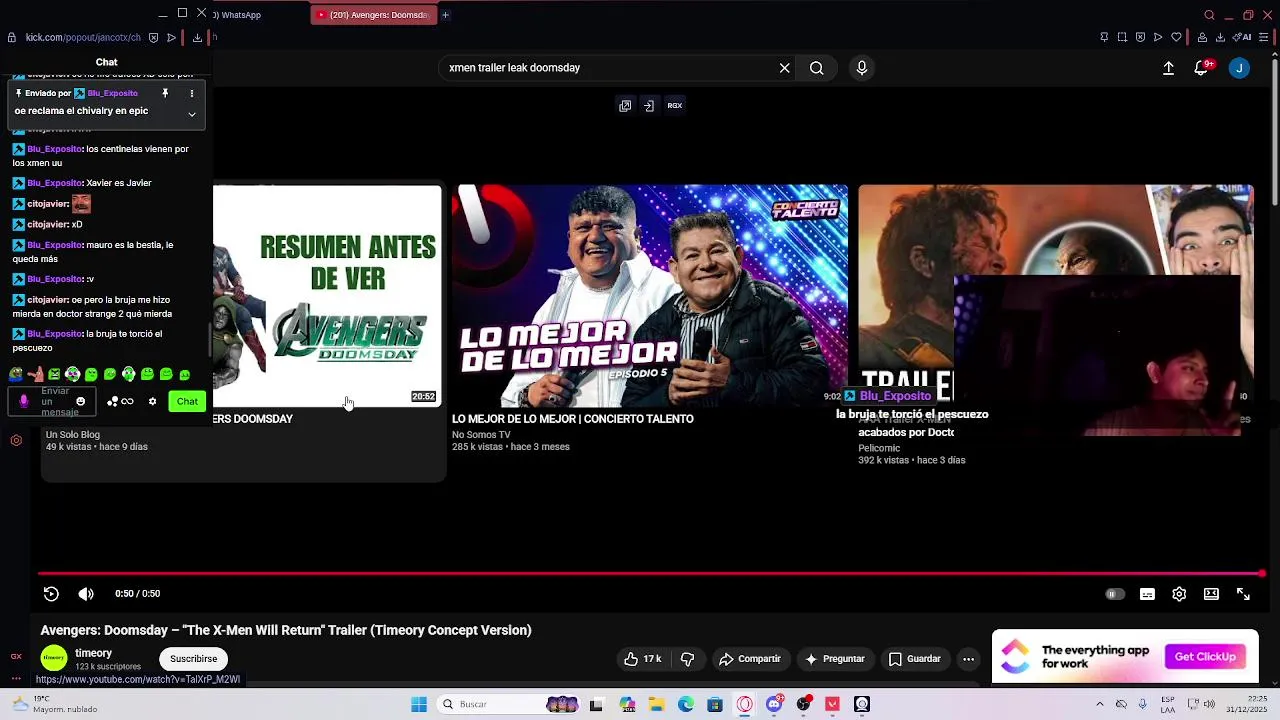
Task: Click the YouTube search magnifier button
Action: [x=817, y=68]
